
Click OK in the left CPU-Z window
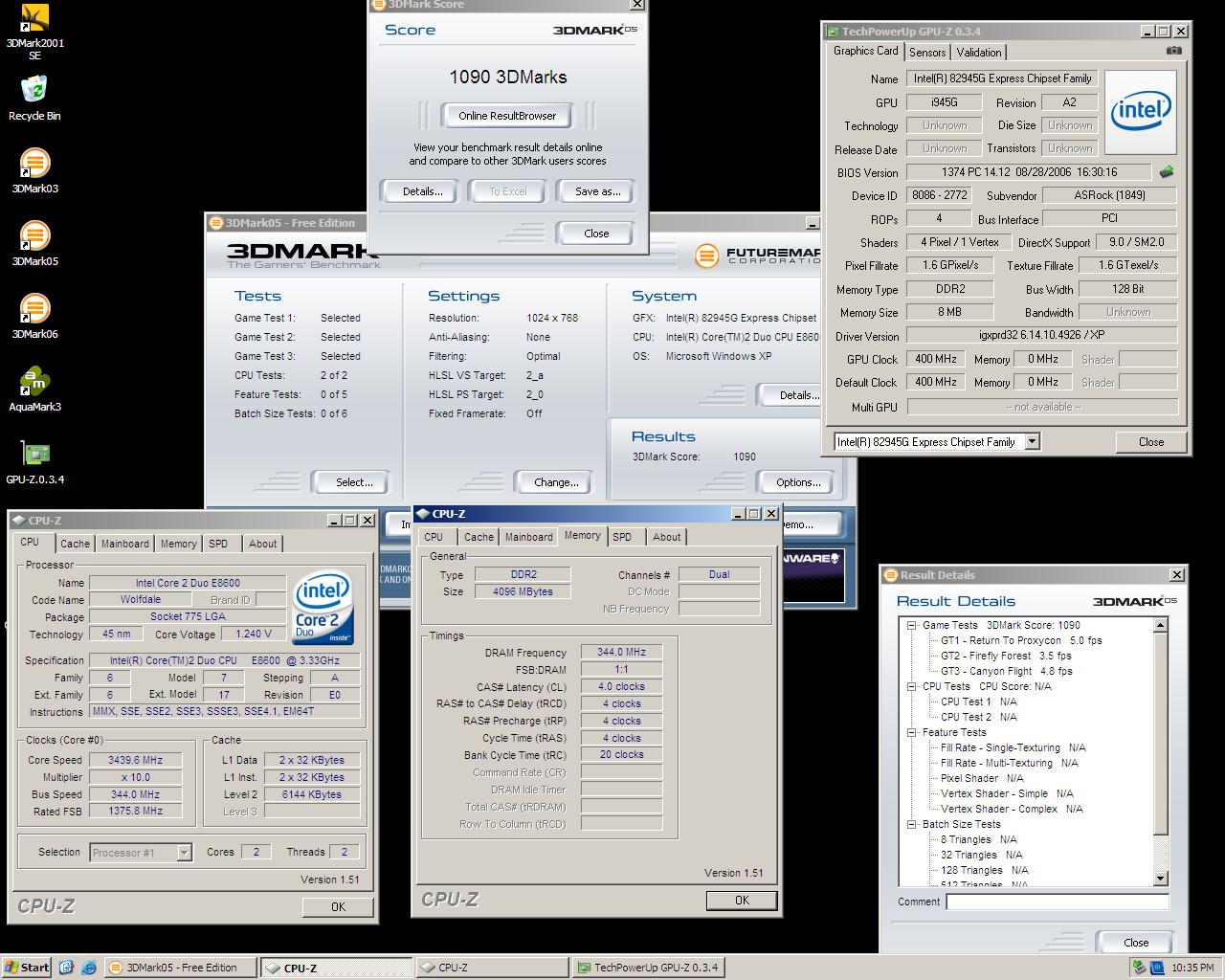[x=338, y=906]
